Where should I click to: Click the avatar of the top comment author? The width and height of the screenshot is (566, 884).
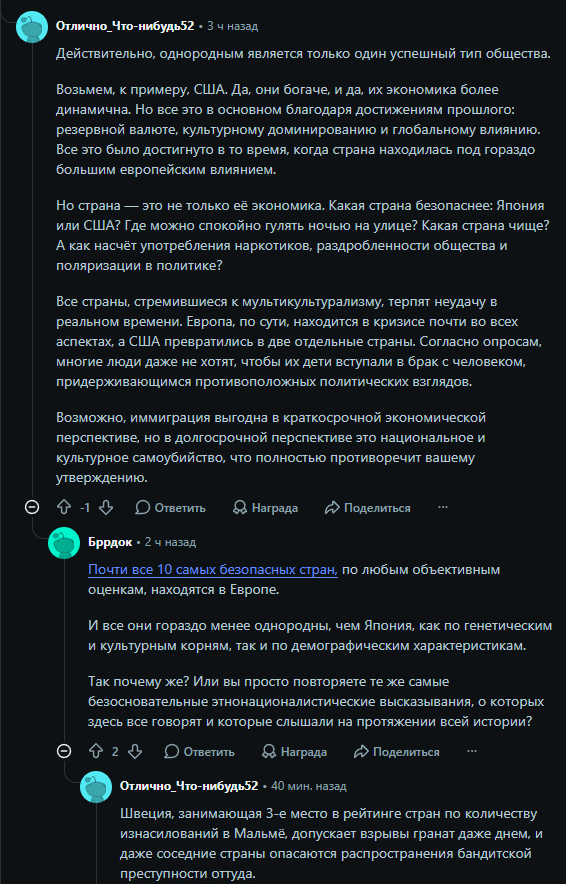pyautogui.click(x=32, y=26)
